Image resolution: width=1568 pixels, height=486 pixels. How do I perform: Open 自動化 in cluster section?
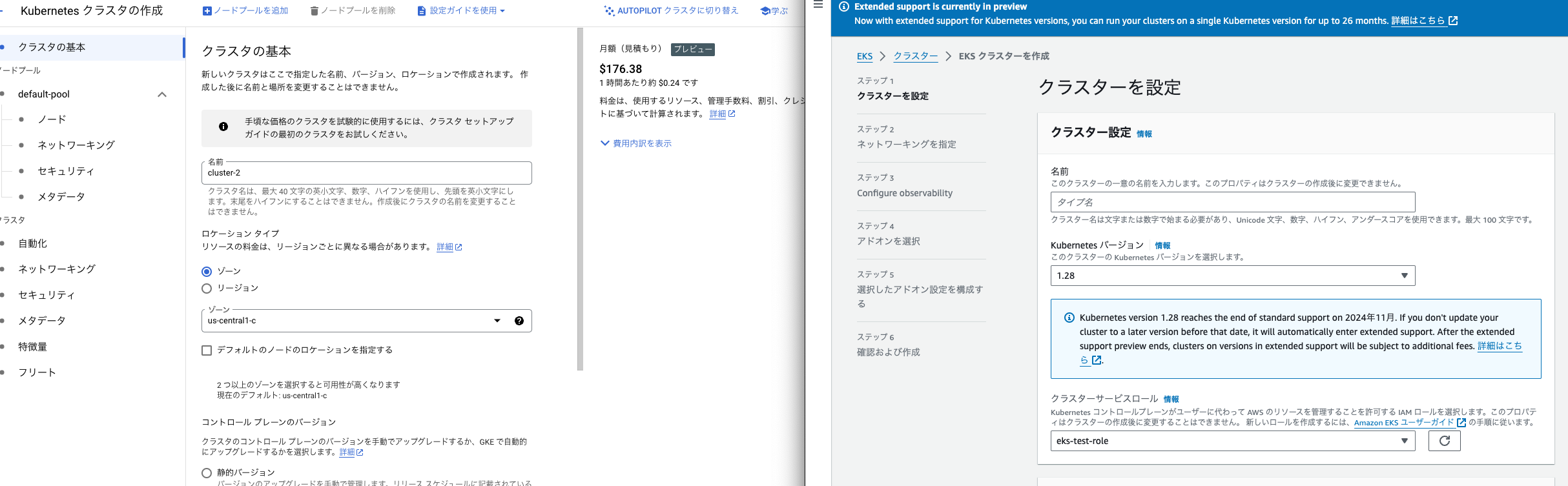pos(32,243)
